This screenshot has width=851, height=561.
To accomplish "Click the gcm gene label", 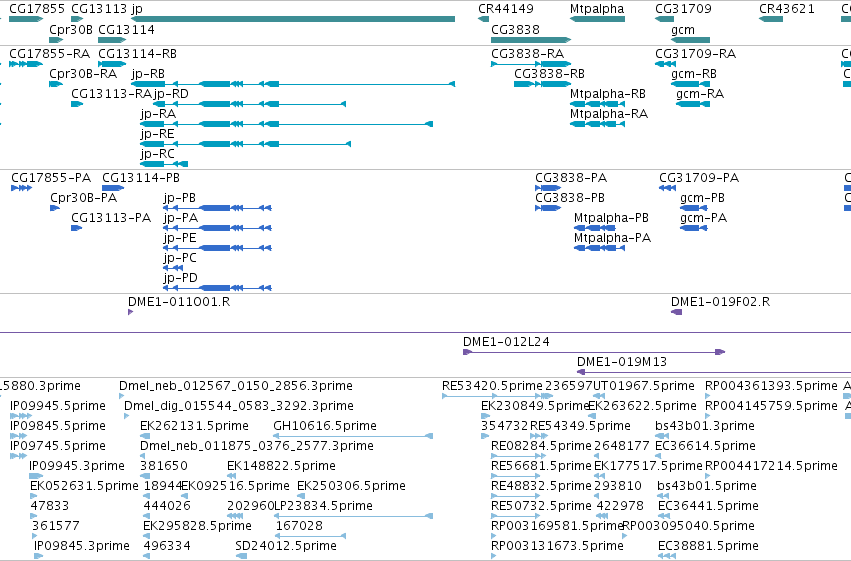I will click(683, 29).
